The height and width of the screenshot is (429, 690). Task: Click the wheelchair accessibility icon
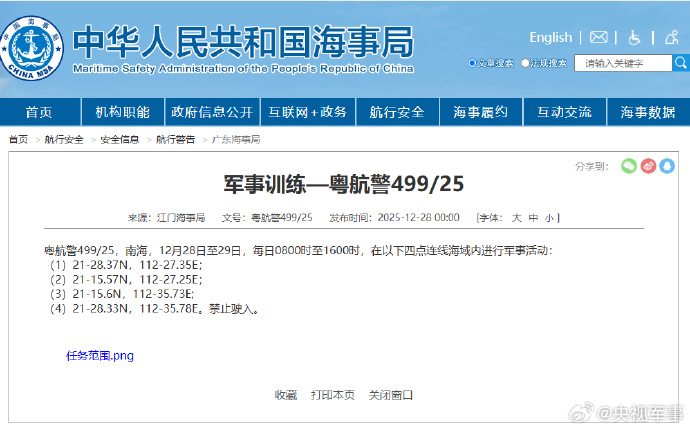635,37
